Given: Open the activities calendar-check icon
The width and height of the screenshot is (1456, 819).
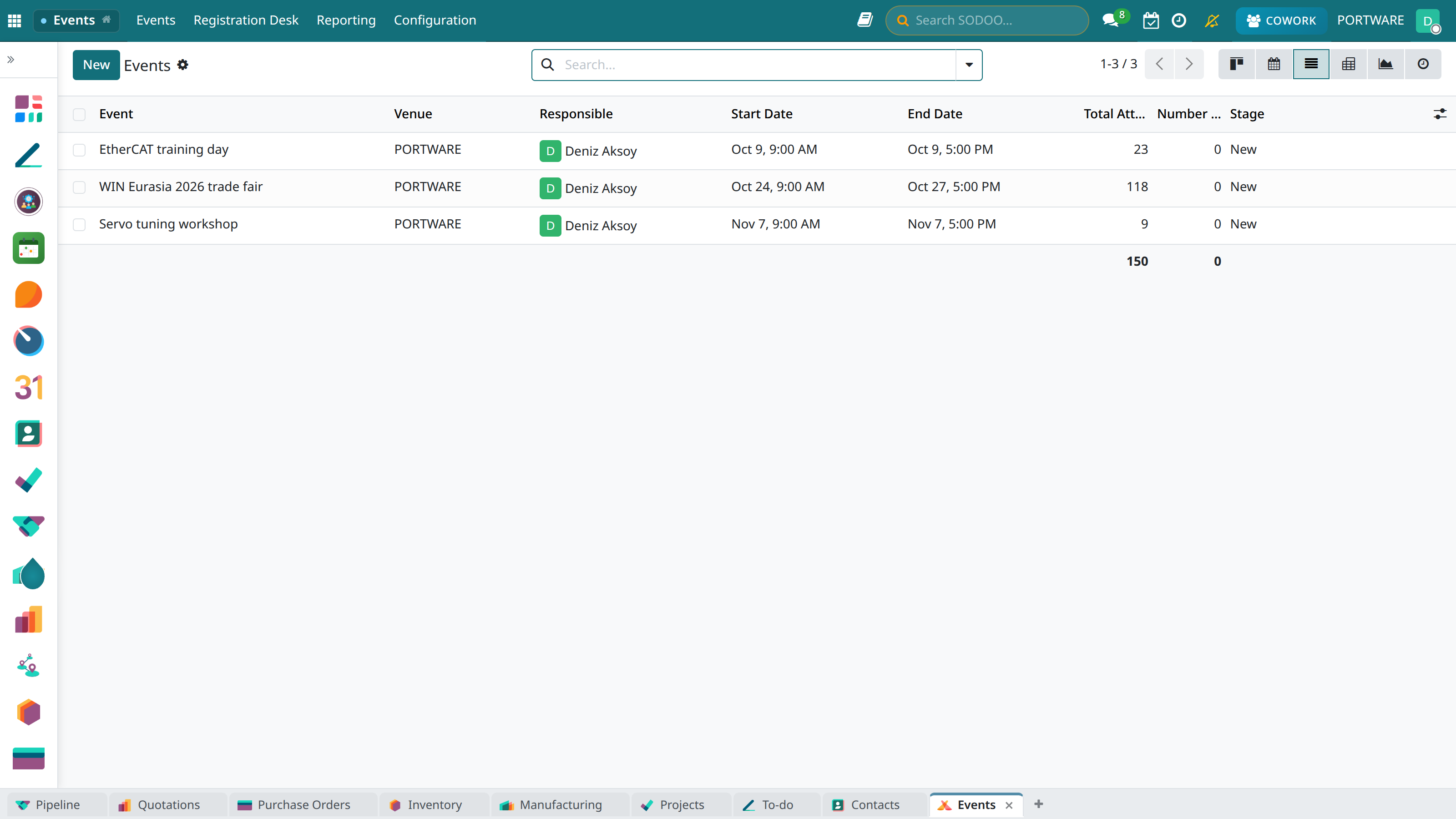Looking at the screenshot, I should [1151, 20].
